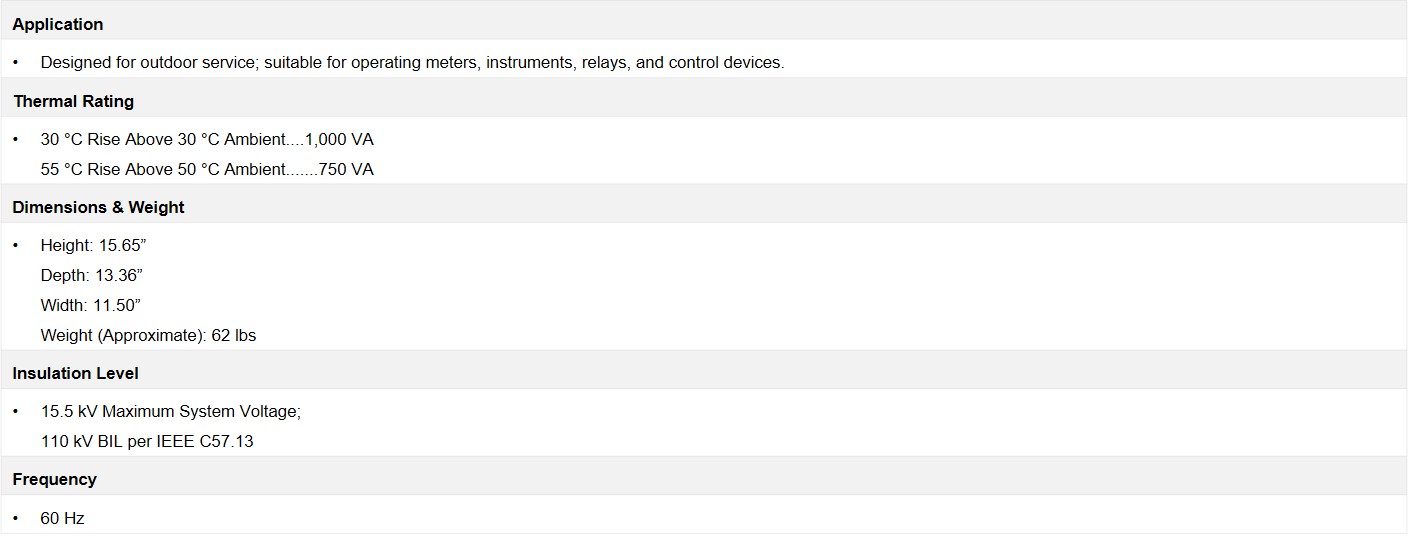
Task: Click the outdoor service application description
Action: click(x=412, y=62)
